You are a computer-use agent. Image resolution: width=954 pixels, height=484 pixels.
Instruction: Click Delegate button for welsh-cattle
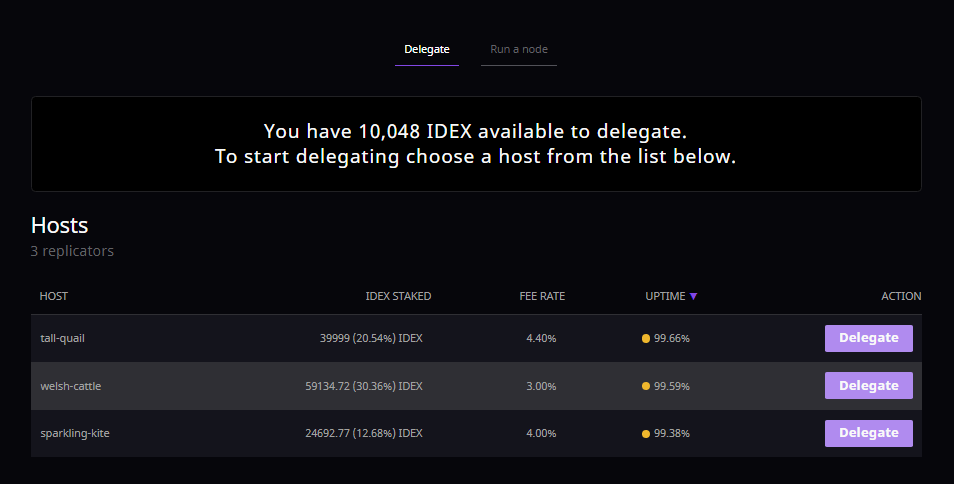[x=868, y=386]
